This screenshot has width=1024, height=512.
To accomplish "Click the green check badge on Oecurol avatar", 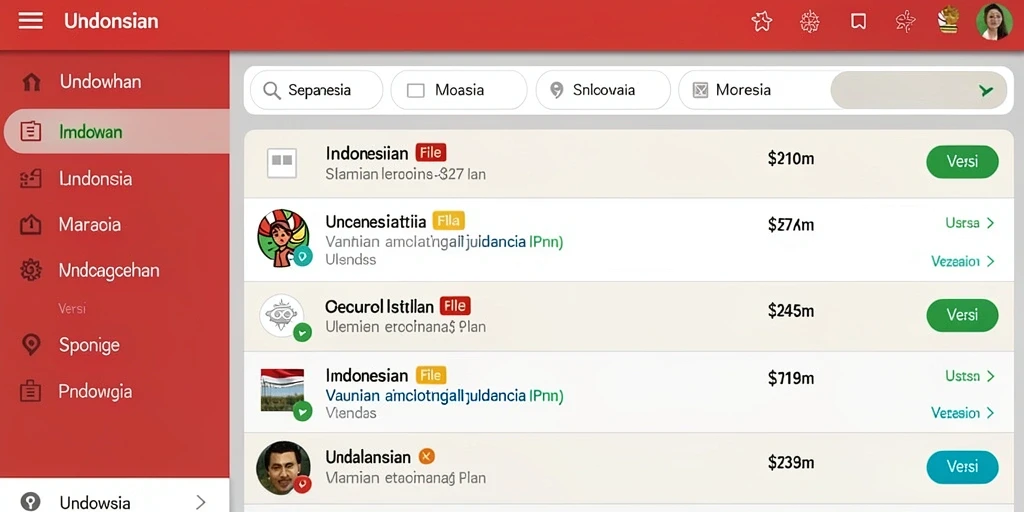I will click(x=302, y=332).
